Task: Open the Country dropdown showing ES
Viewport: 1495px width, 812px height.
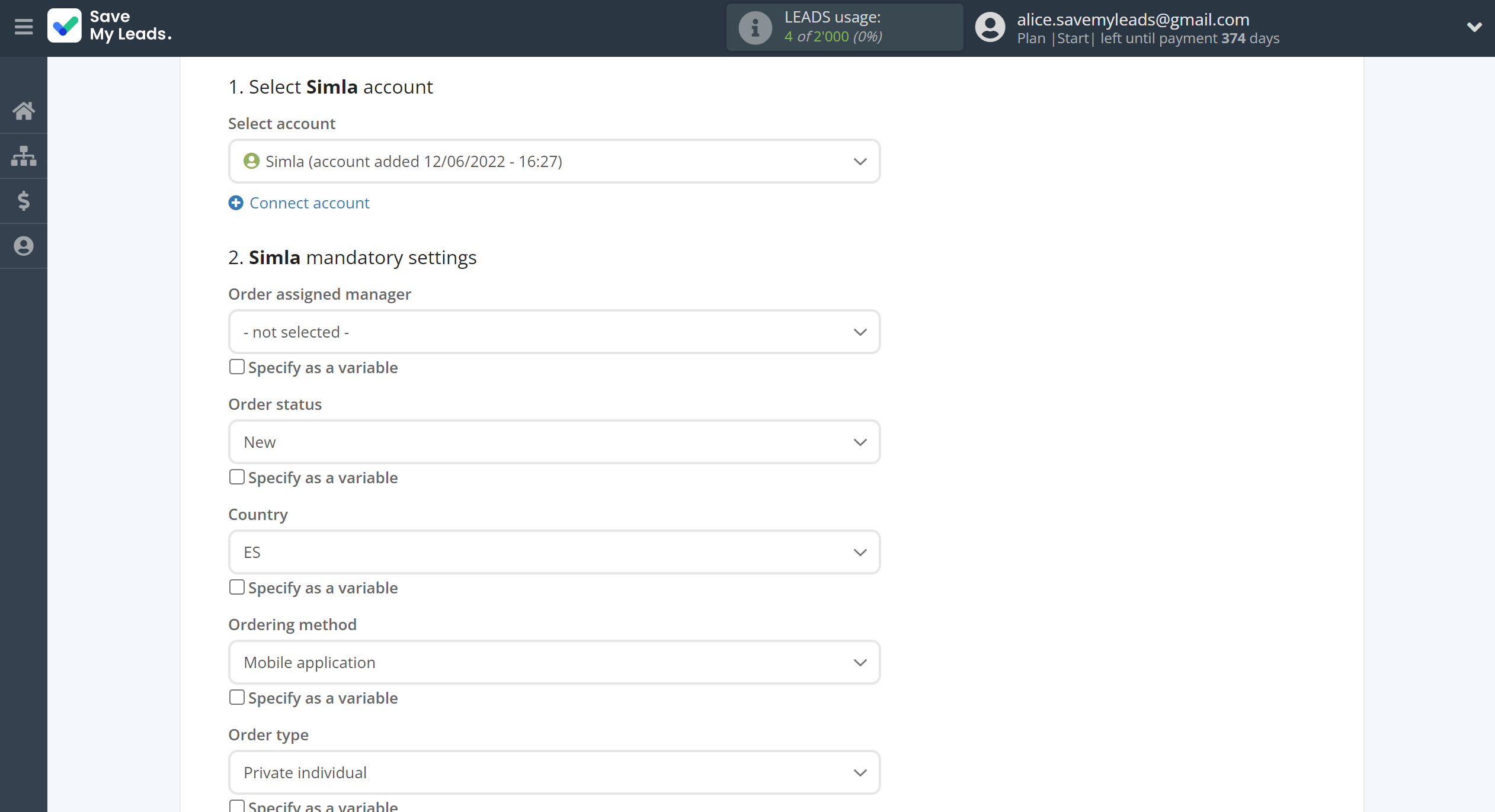Action: click(x=554, y=552)
